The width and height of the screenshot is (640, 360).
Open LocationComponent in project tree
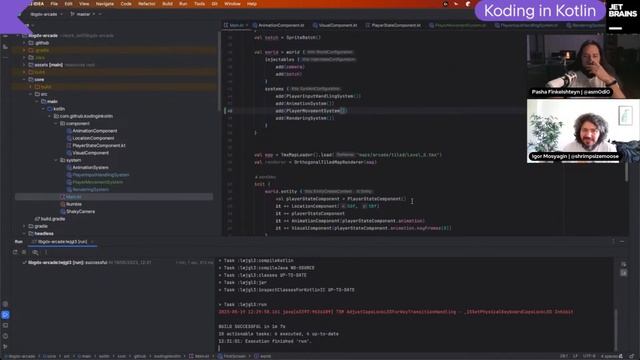click(93, 138)
